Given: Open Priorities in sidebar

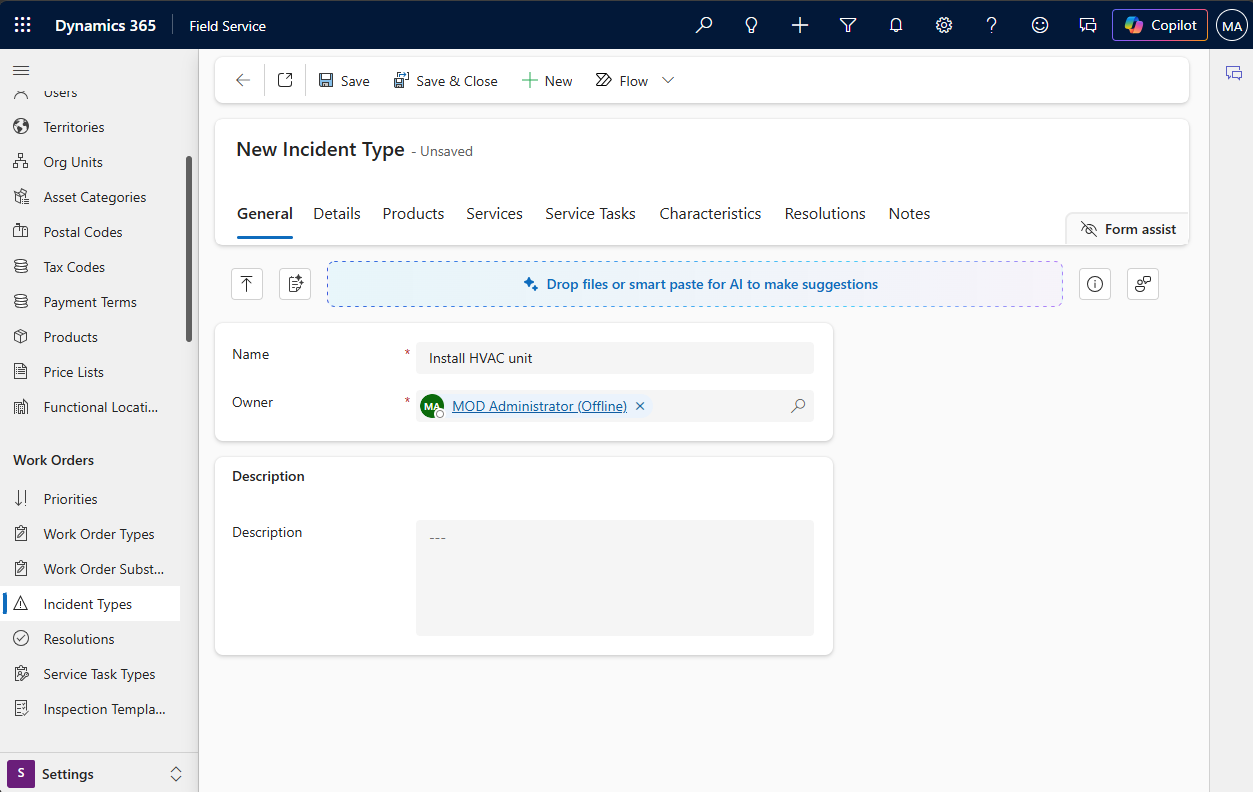Looking at the screenshot, I should pyautogui.click(x=90, y=499).
